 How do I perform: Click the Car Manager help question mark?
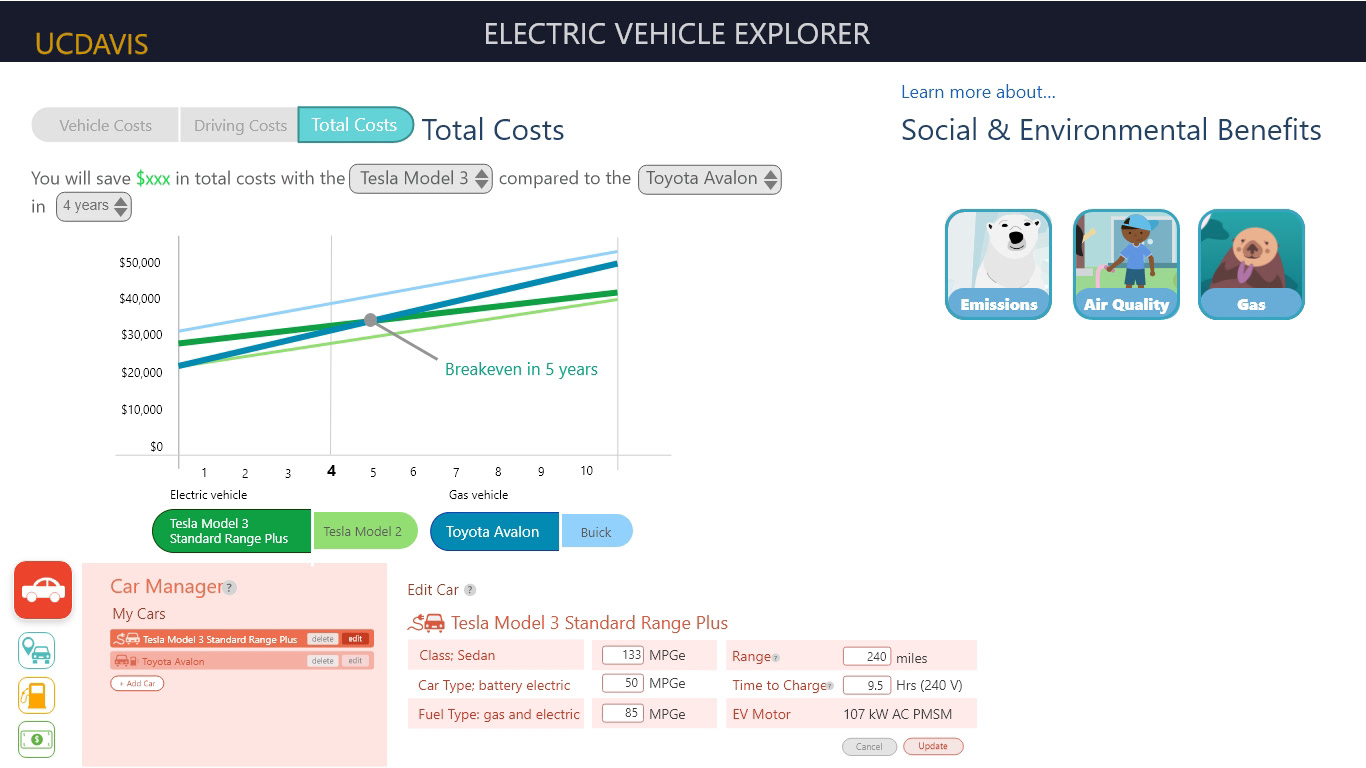pyautogui.click(x=230, y=588)
